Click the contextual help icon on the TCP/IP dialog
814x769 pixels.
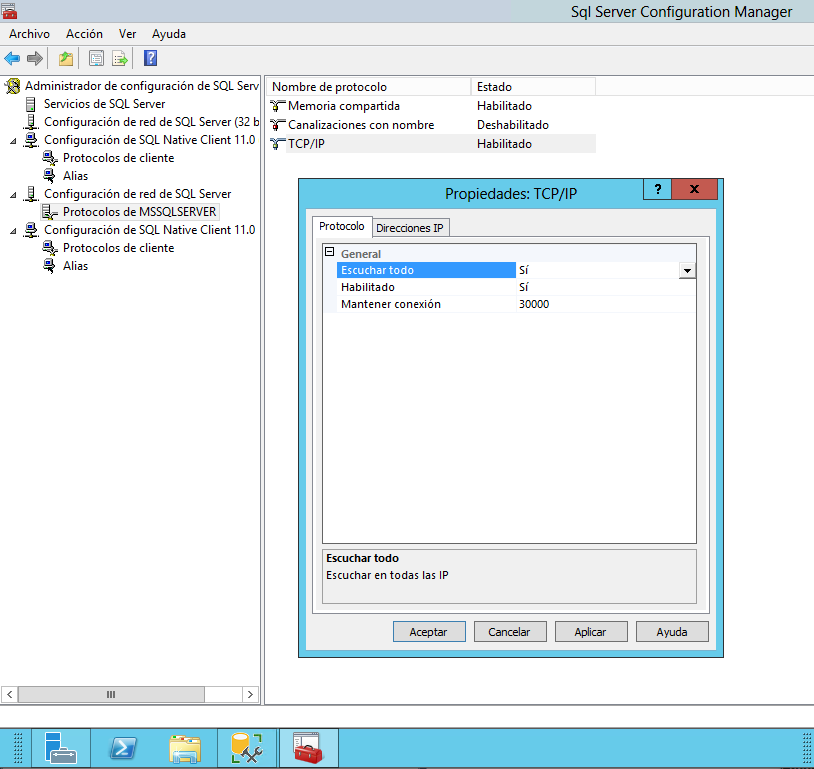[x=657, y=189]
